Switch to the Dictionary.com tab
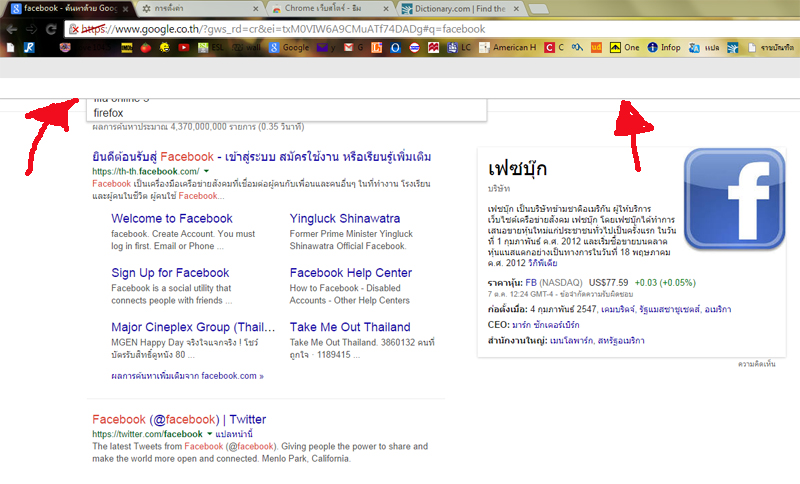The height and width of the screenshot is (484, 800). (x=461, y=8)
